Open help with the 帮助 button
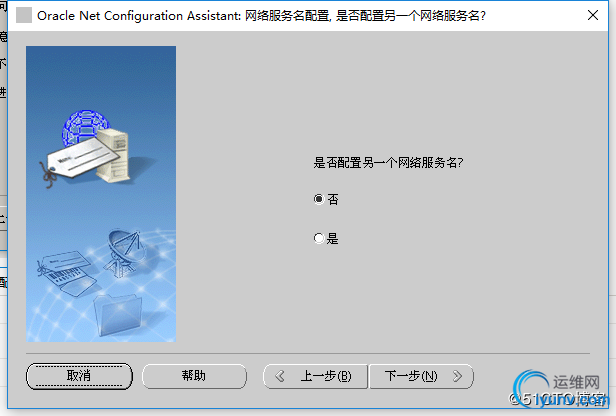 click(x=194, y=376)
